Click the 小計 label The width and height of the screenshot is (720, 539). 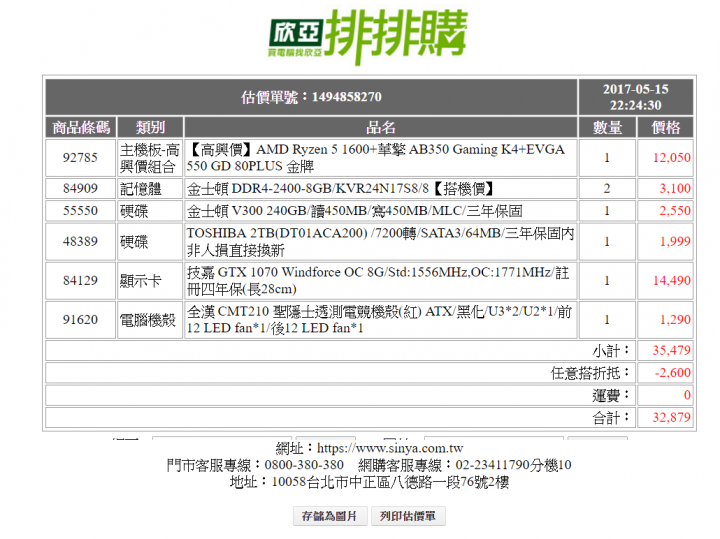coord(610,351)
